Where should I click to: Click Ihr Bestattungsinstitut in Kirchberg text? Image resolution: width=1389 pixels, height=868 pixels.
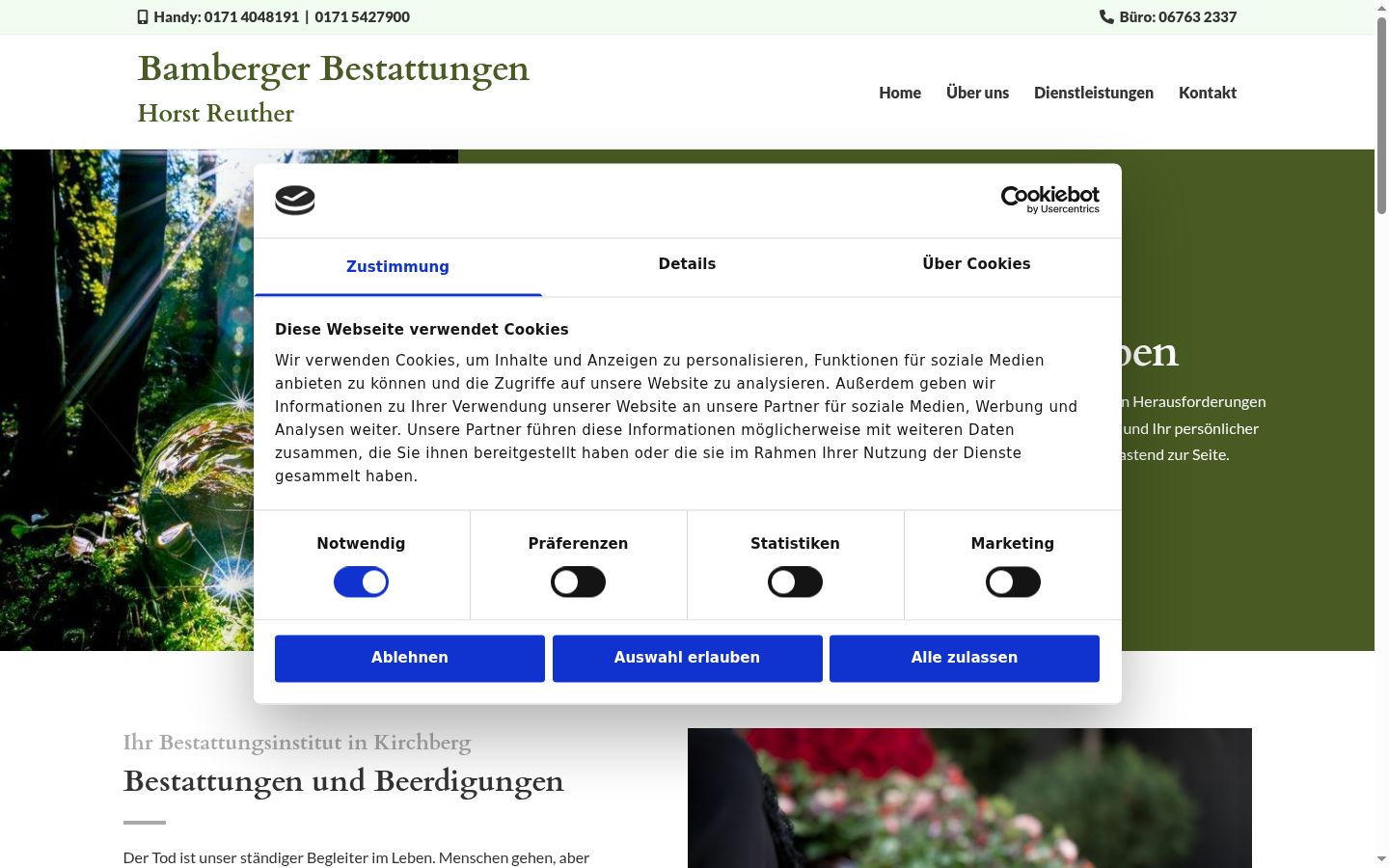297,743
